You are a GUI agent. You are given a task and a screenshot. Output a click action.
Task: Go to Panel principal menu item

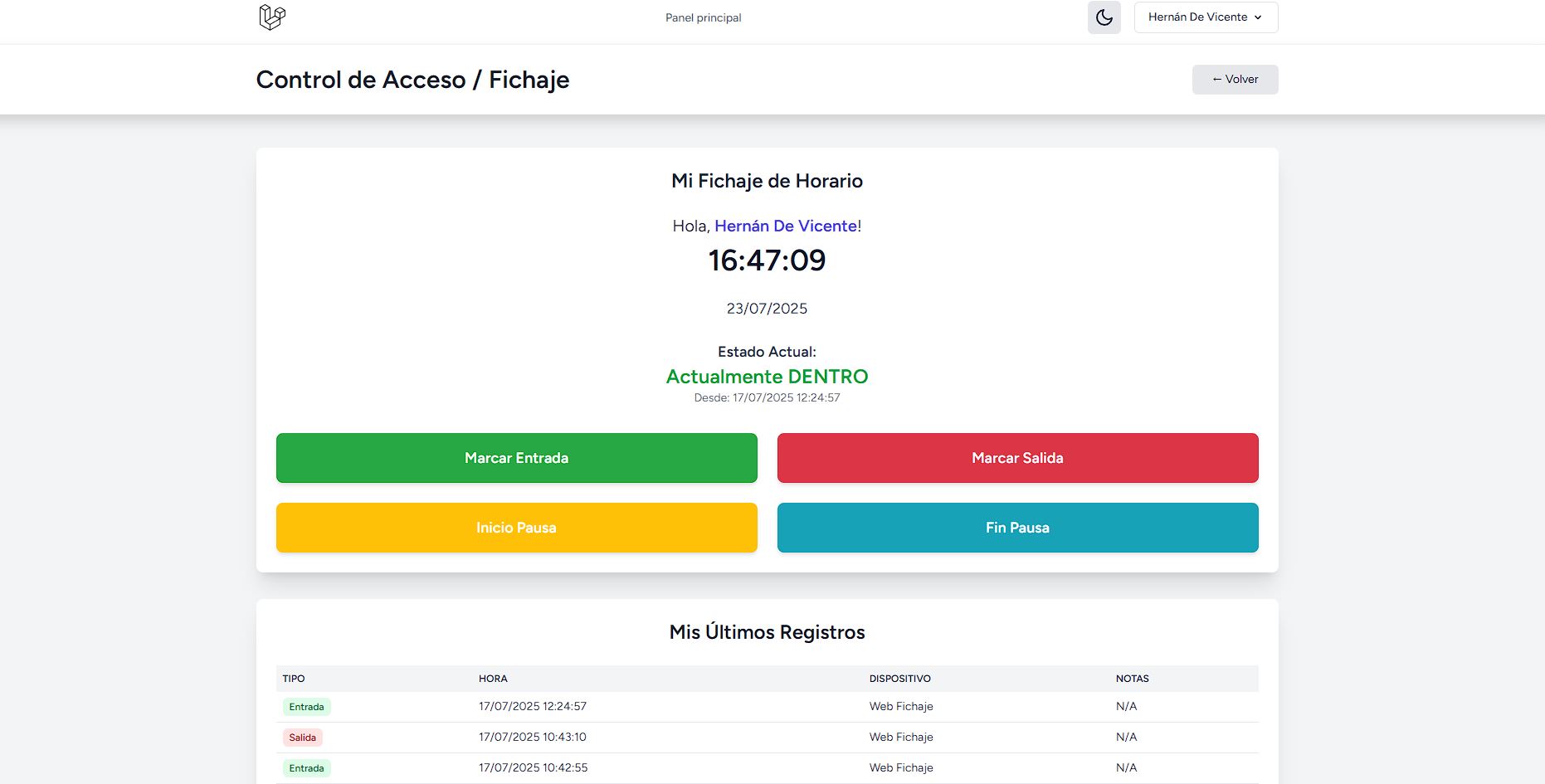coord(703,18)
